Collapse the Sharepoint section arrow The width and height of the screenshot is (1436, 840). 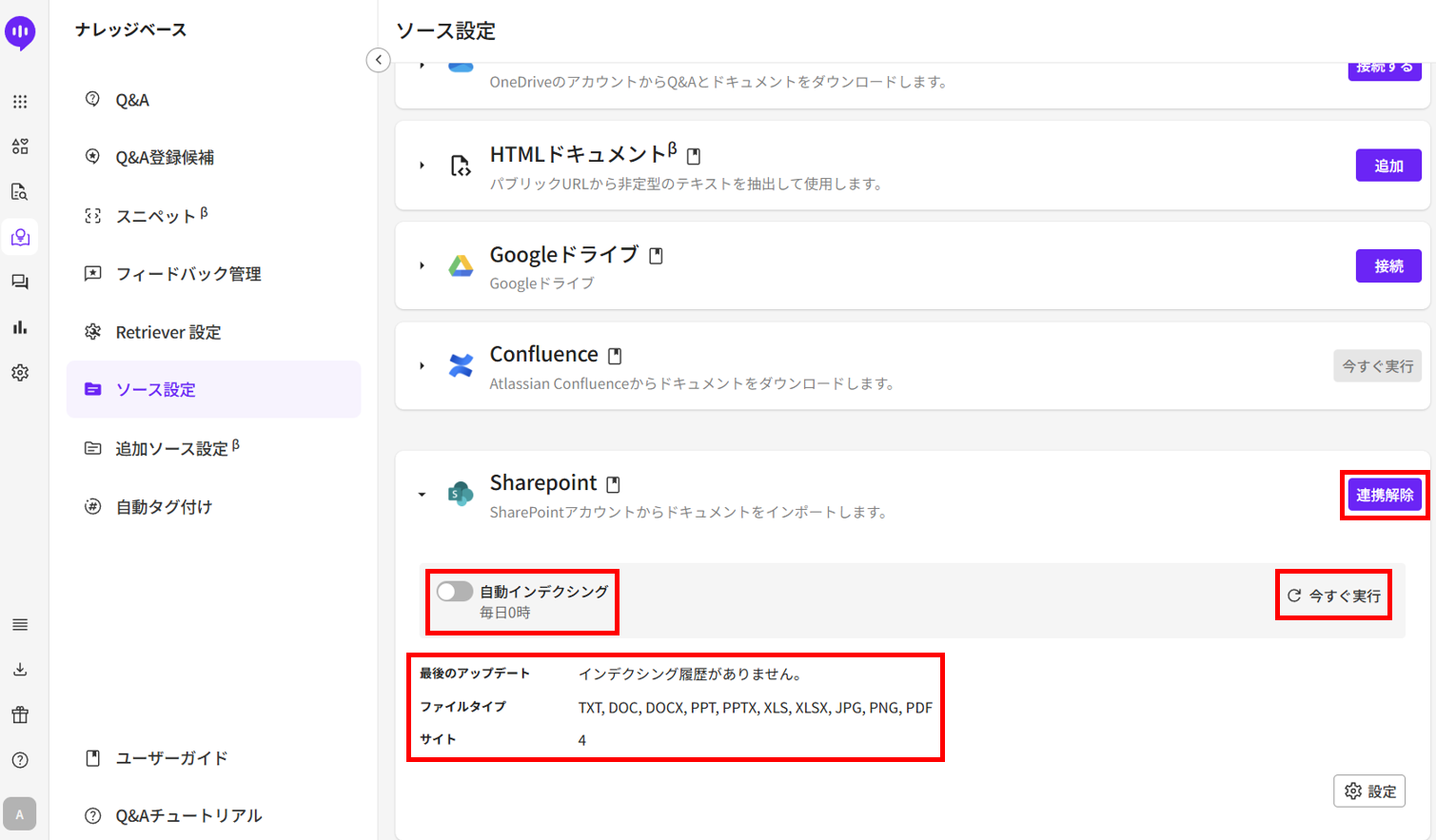tap(422, 495)
